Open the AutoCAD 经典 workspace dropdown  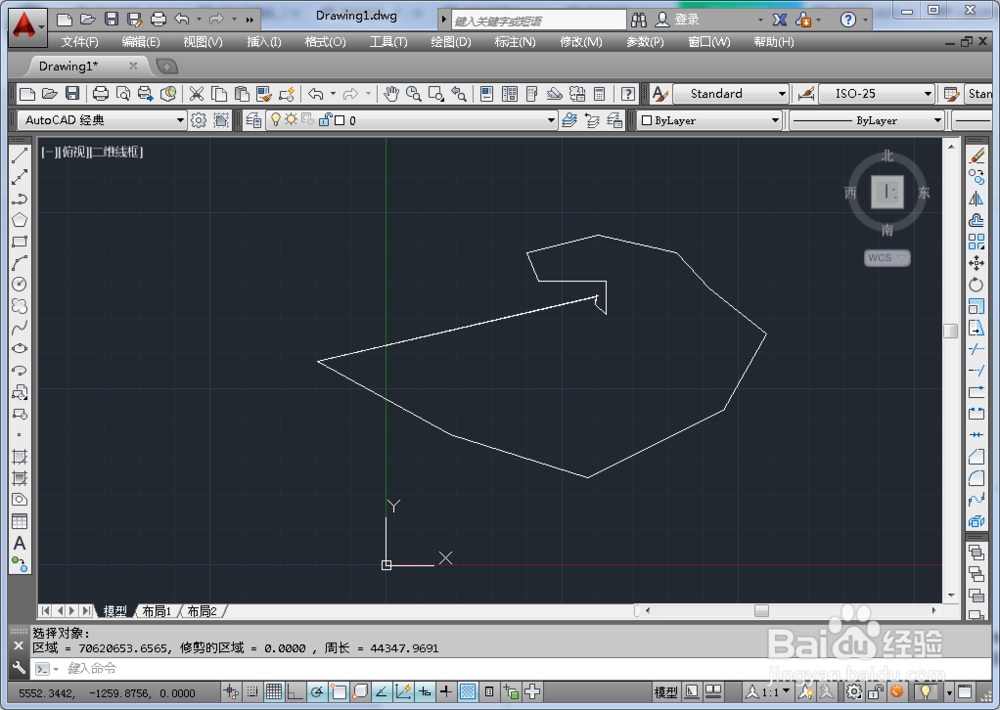[x=102, y=120]
